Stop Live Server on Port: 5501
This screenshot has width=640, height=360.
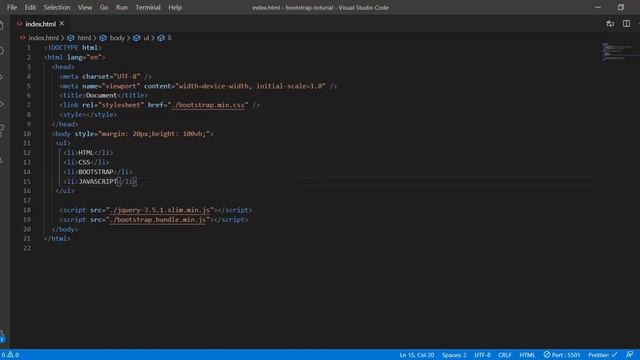[x=562, y=355]
